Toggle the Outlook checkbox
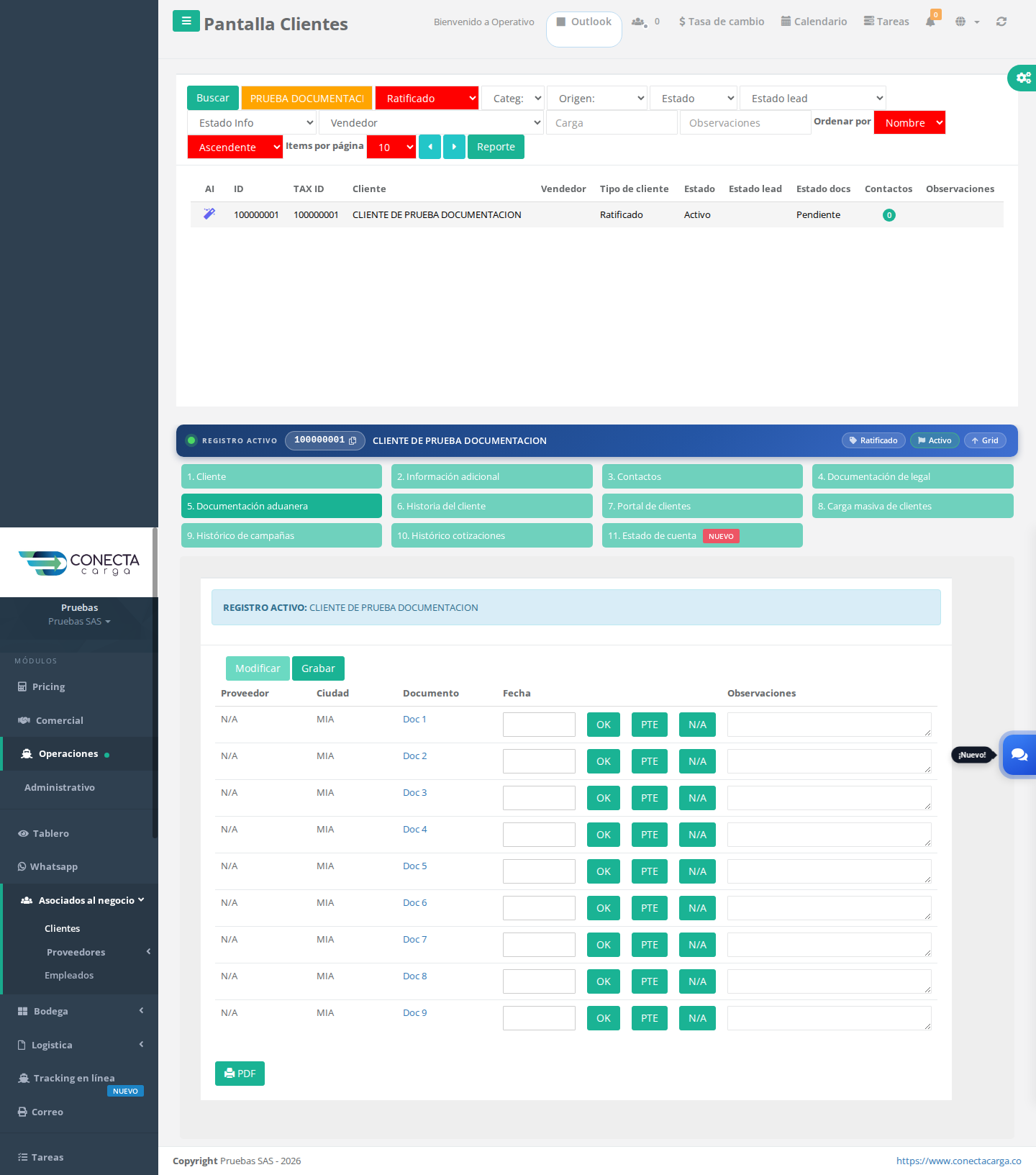The image size is (1036, 1175). 561,22
